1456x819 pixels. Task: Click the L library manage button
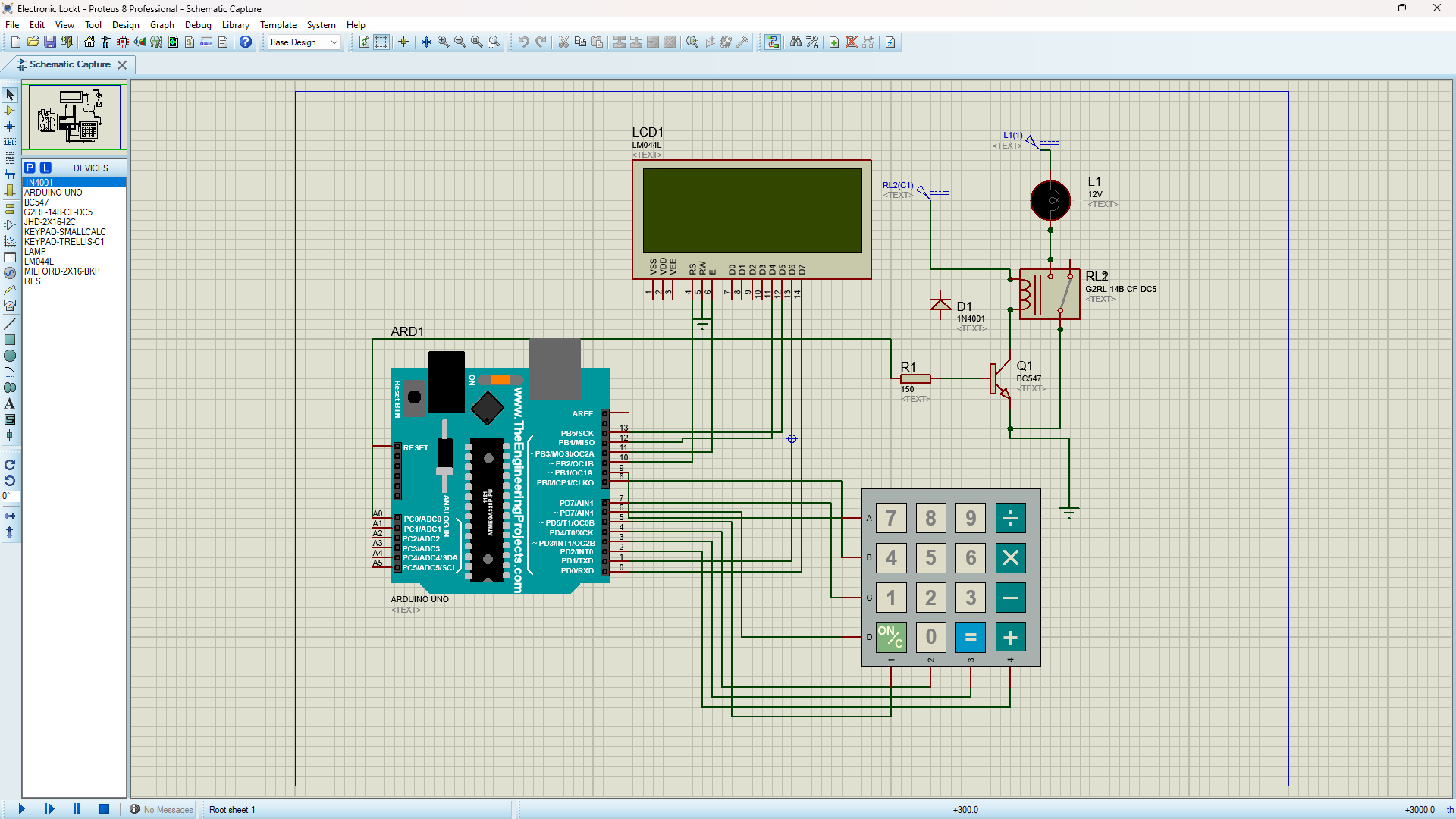pyautogui.click(x=45, y=168)
